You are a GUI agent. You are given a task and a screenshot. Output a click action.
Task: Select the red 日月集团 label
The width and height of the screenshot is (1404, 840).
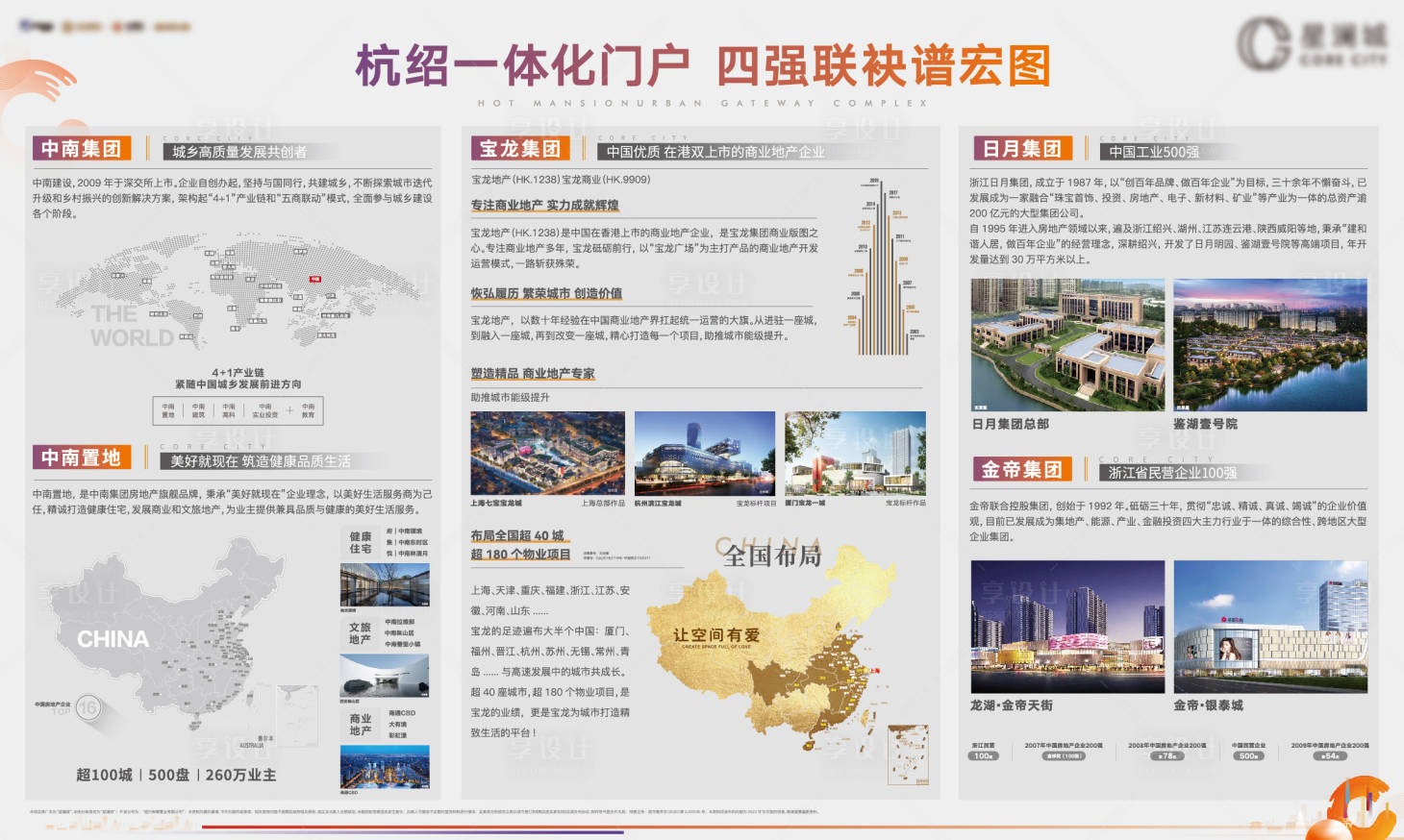pos(1021,148)
